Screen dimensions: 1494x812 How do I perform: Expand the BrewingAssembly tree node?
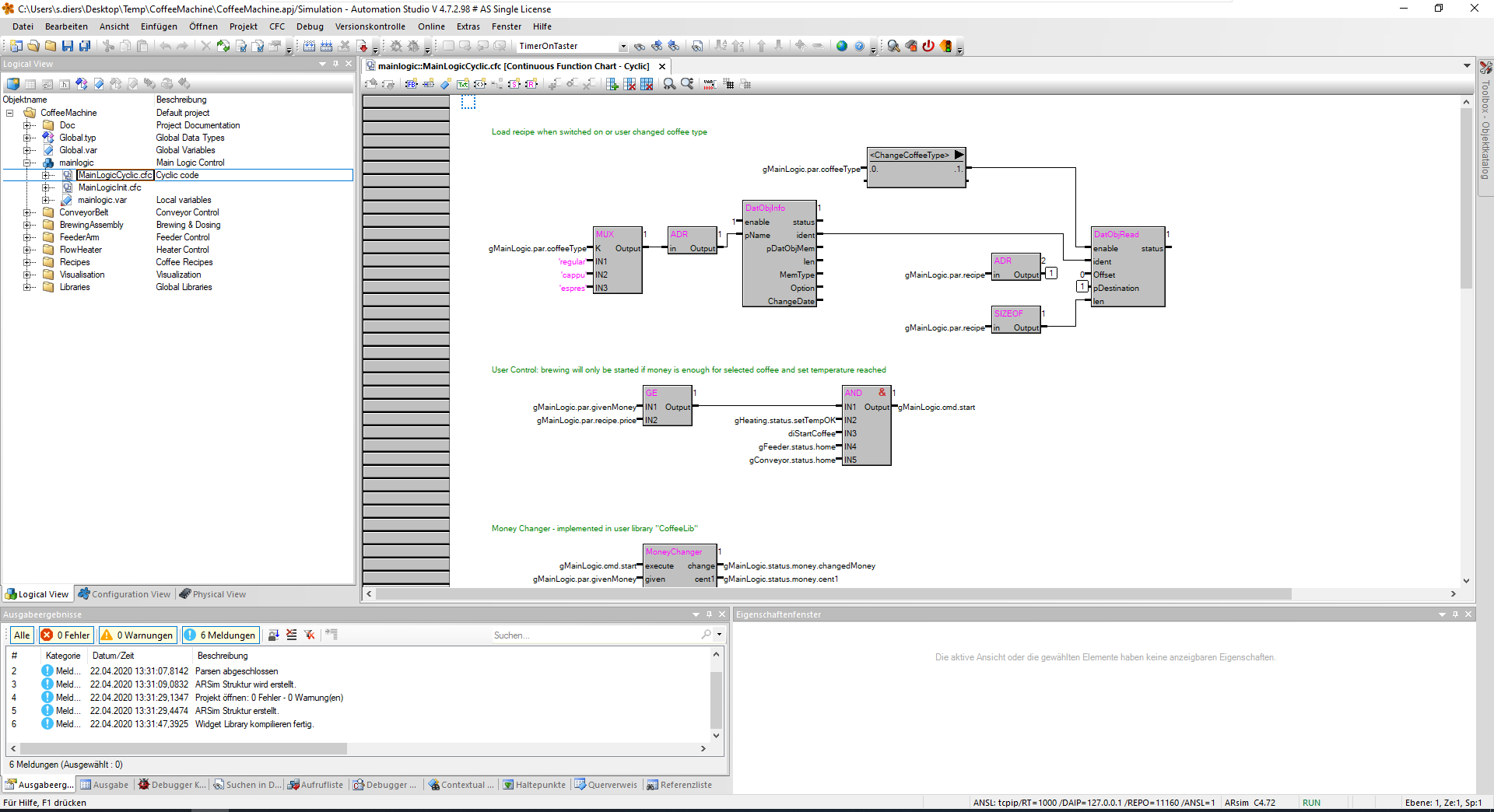(27, 225)
